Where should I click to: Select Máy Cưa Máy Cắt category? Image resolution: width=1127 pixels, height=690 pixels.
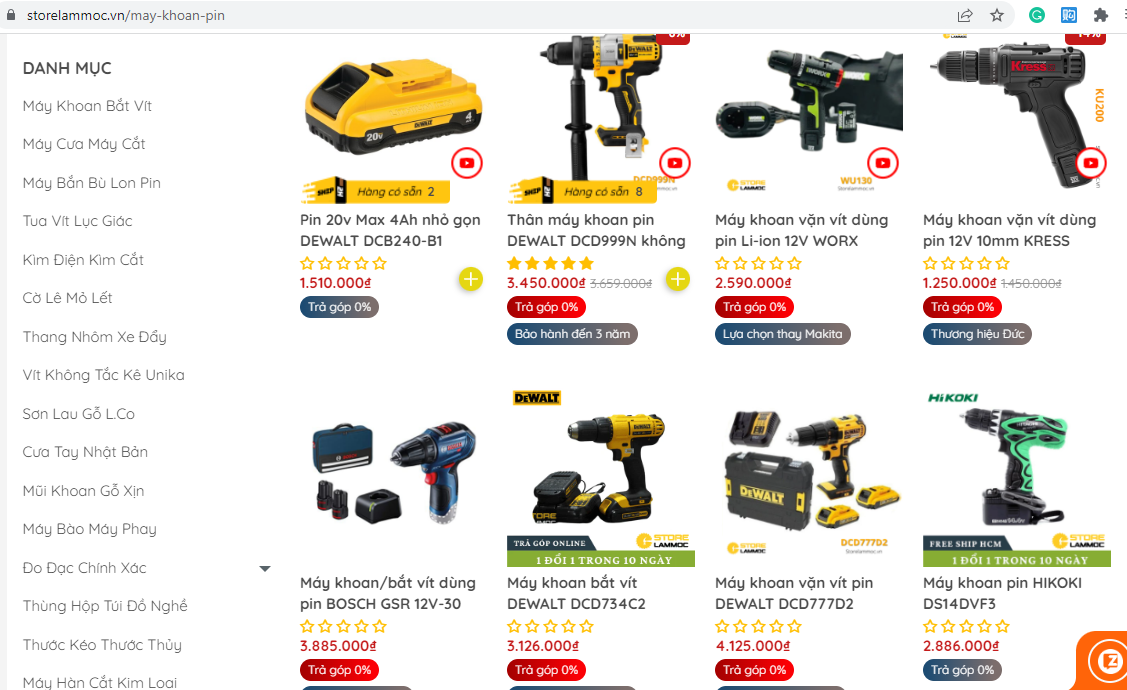tap(83, 144)
